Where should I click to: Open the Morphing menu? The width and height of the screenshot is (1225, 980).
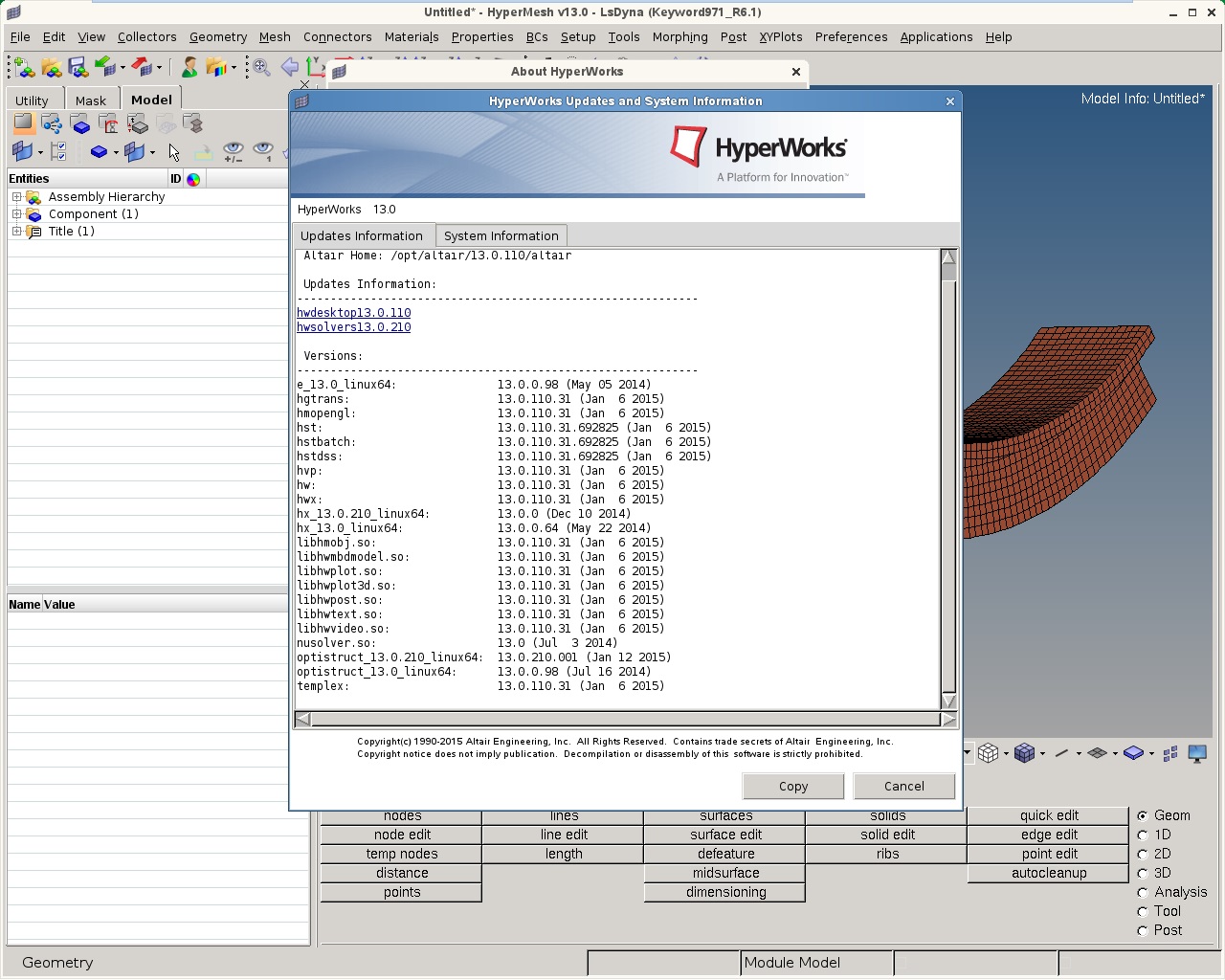point(679,36)
